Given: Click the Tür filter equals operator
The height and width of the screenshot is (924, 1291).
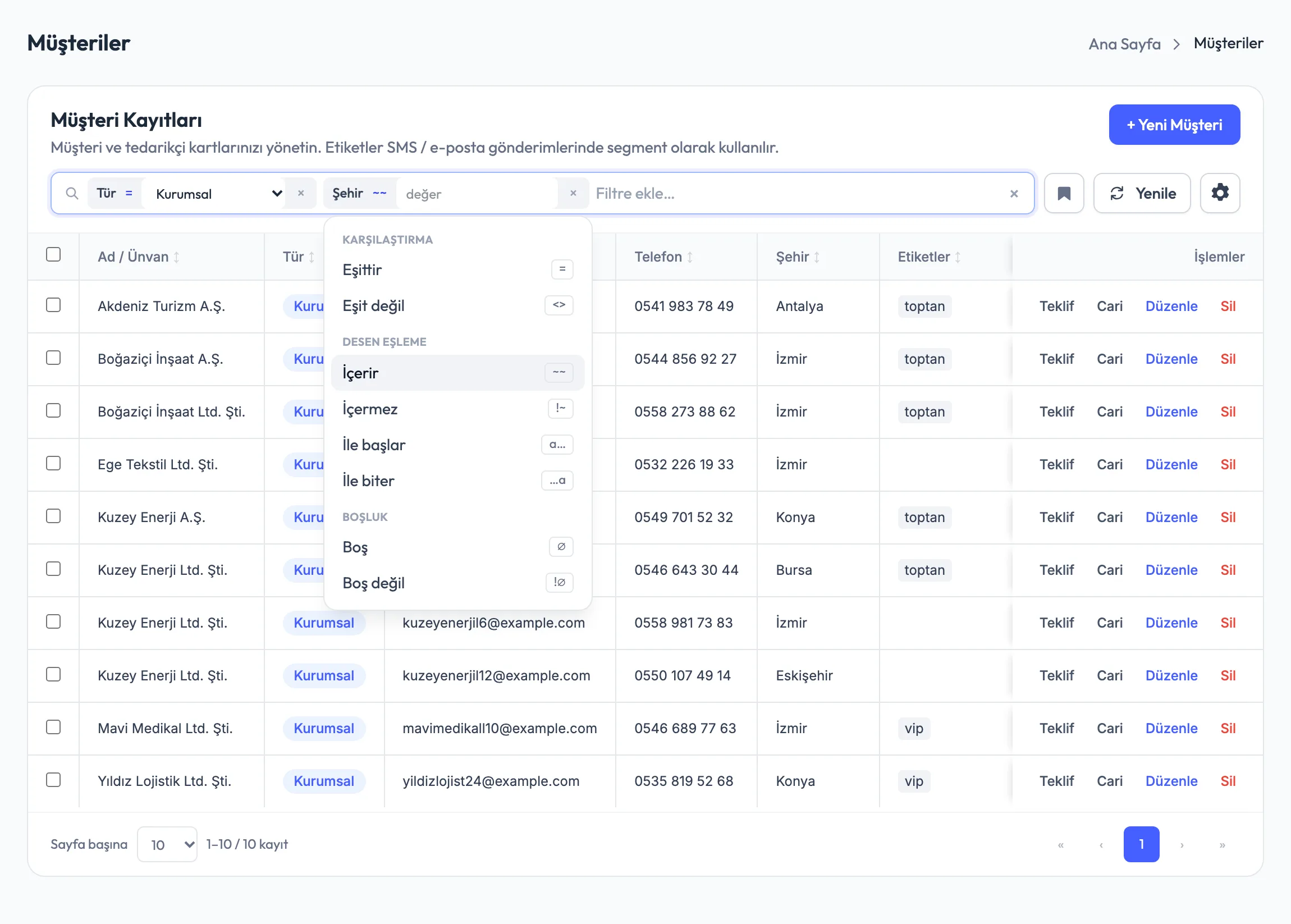Looking at the screenshot, I should 129,194.
